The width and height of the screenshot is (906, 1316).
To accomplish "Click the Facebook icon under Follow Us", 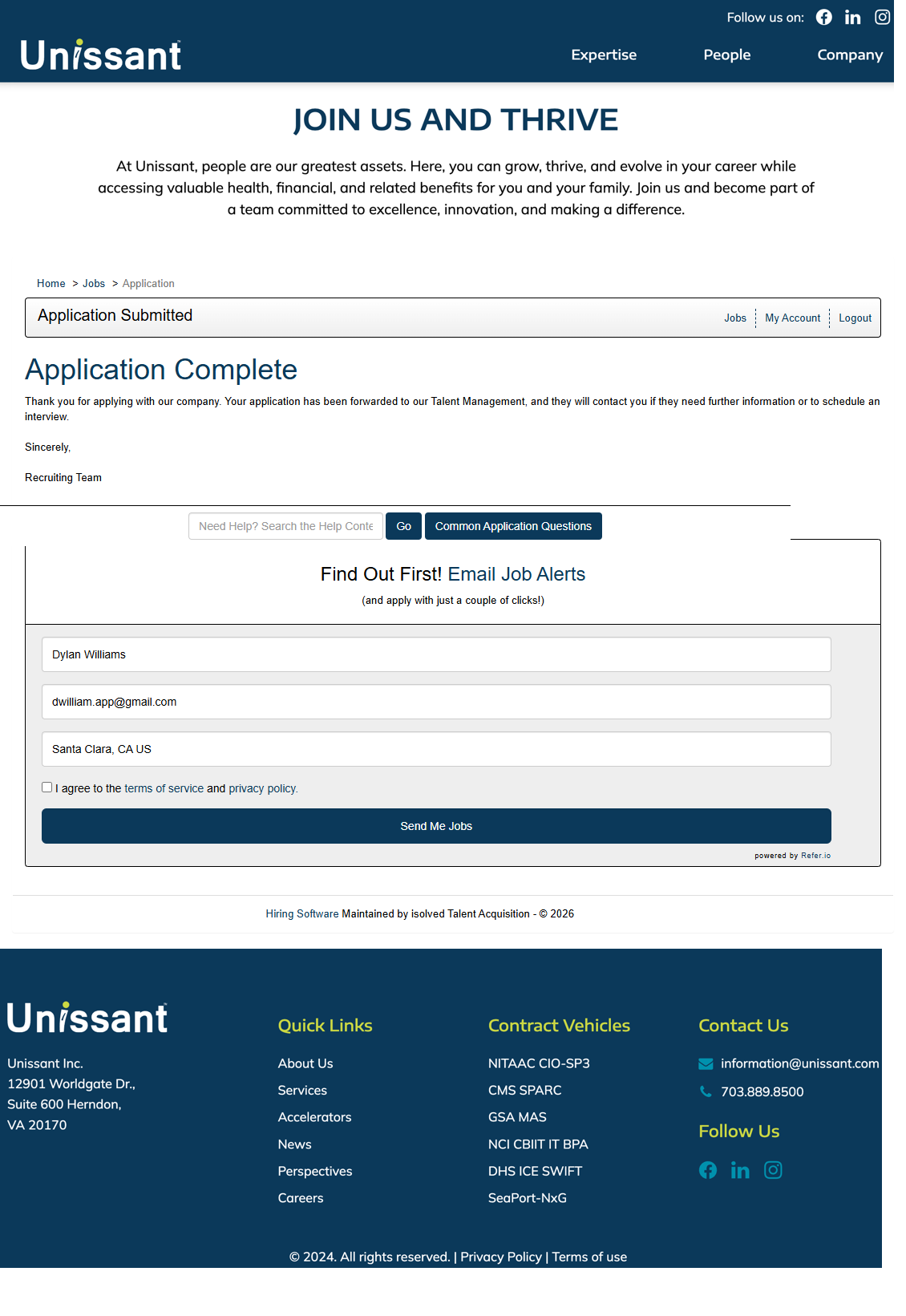I will [707, 1170].
